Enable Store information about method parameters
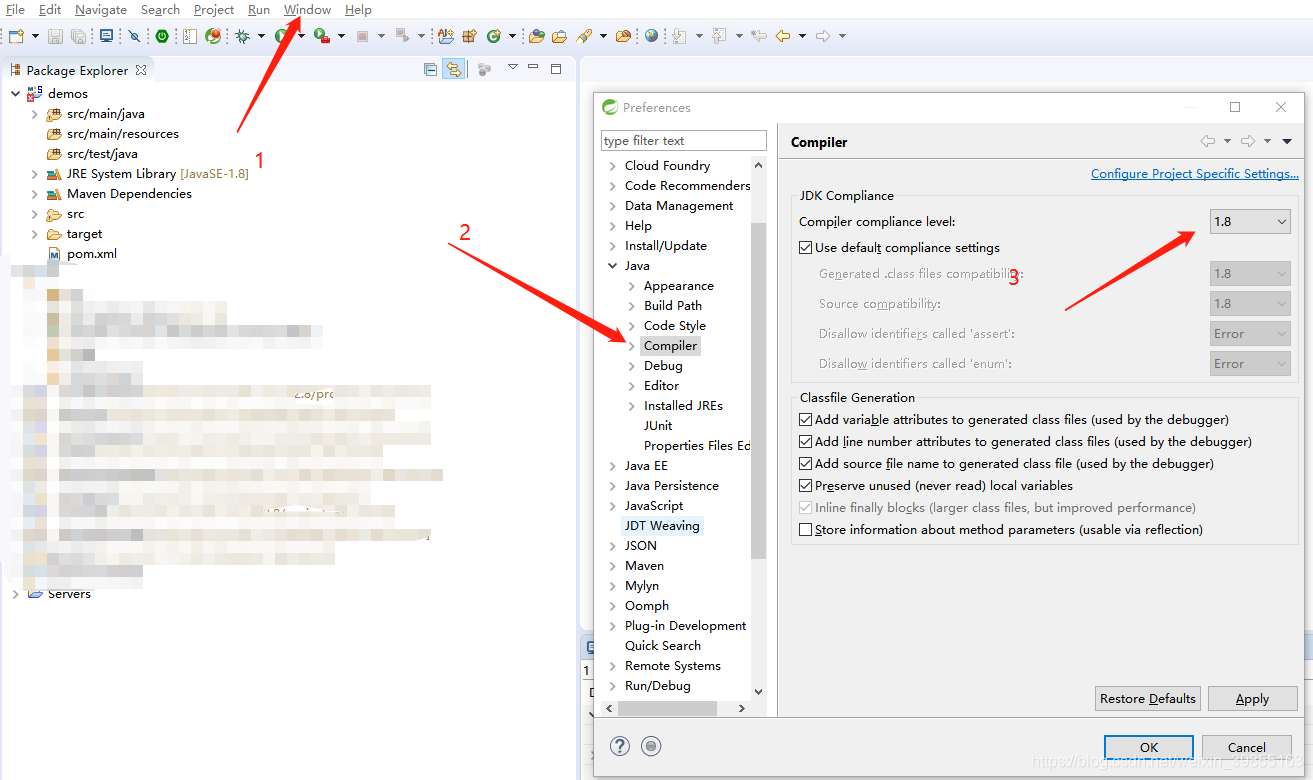The width and height of the screenshot is (1313, 780). tap(806, 529)
